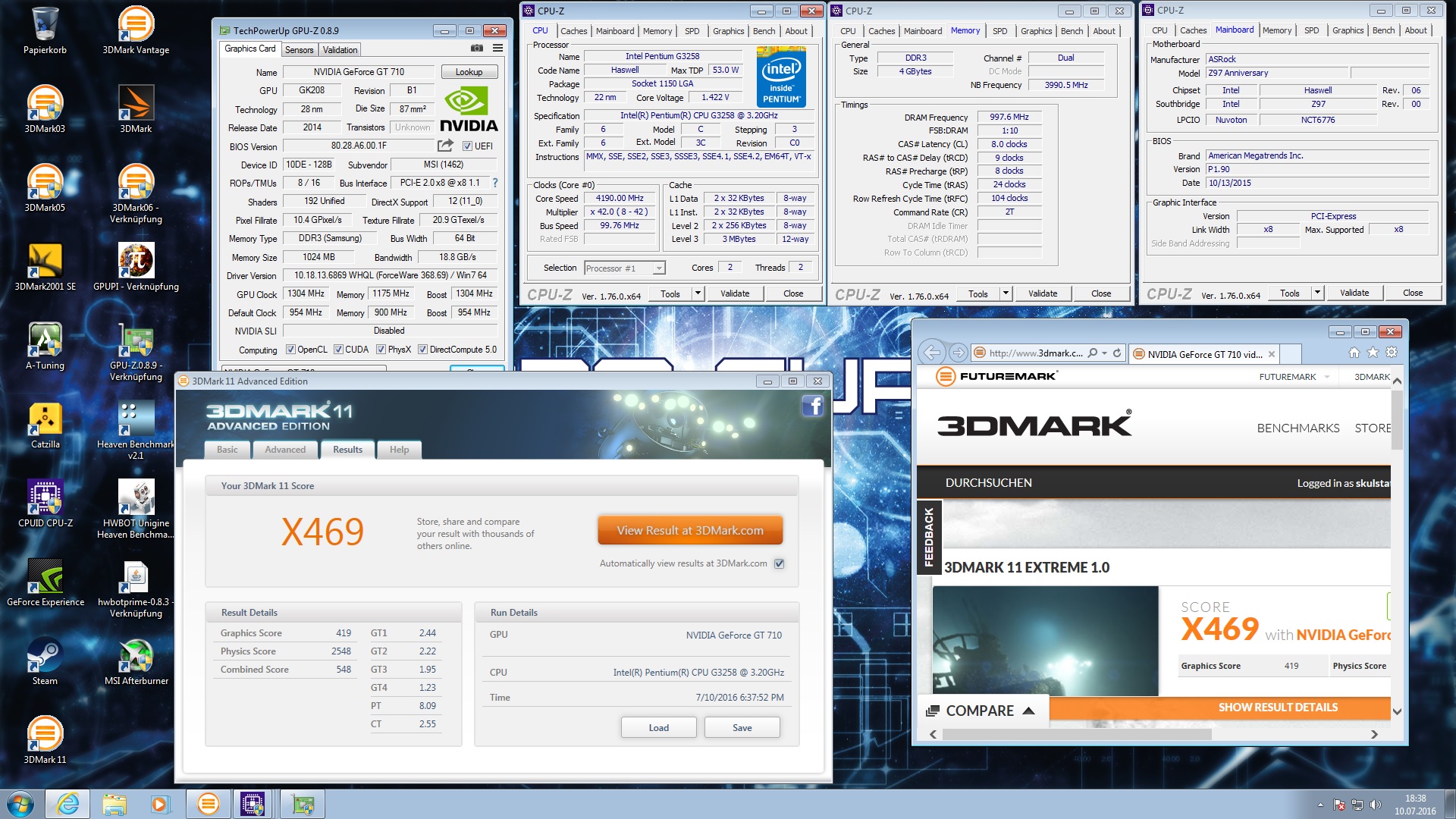Open GPU-Z.0.8.9 Verknüpfung icon
Viewport: 1456px width, 819px height.
pyautogui.click(x=136, y=351)
